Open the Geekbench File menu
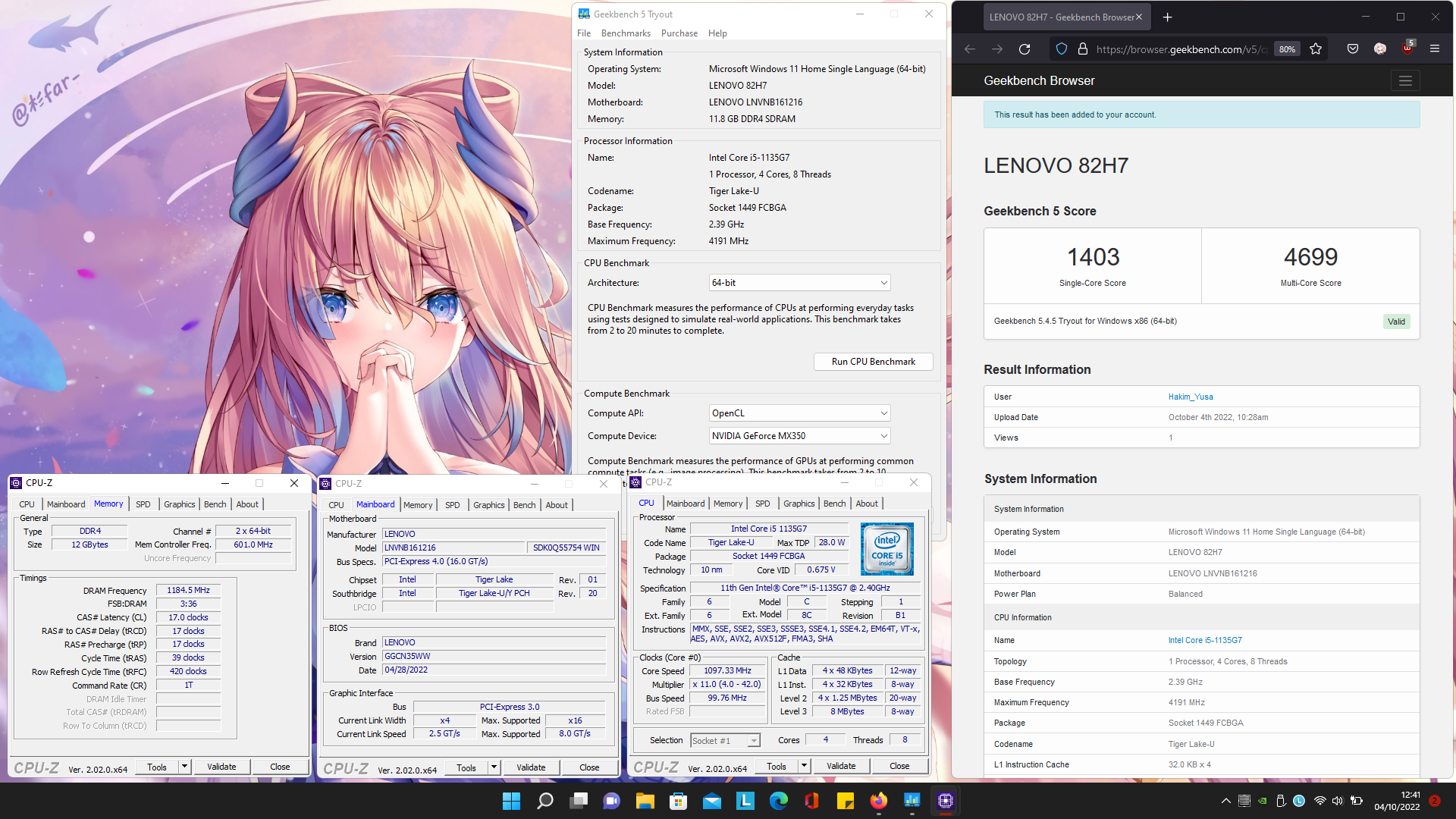The width and height of the screenshot is (1456, 819). (x=584, y=33)
